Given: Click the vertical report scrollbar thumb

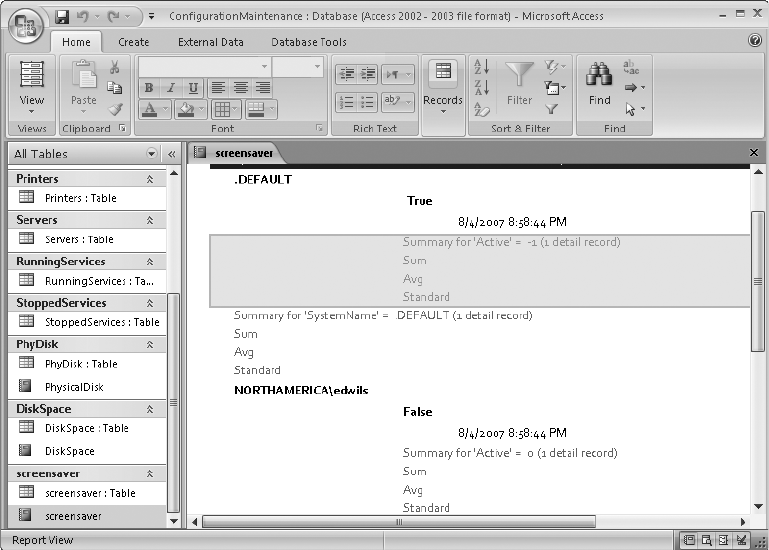Looking at the screenshot, I should pyautogui.click(x=758, y=281).
